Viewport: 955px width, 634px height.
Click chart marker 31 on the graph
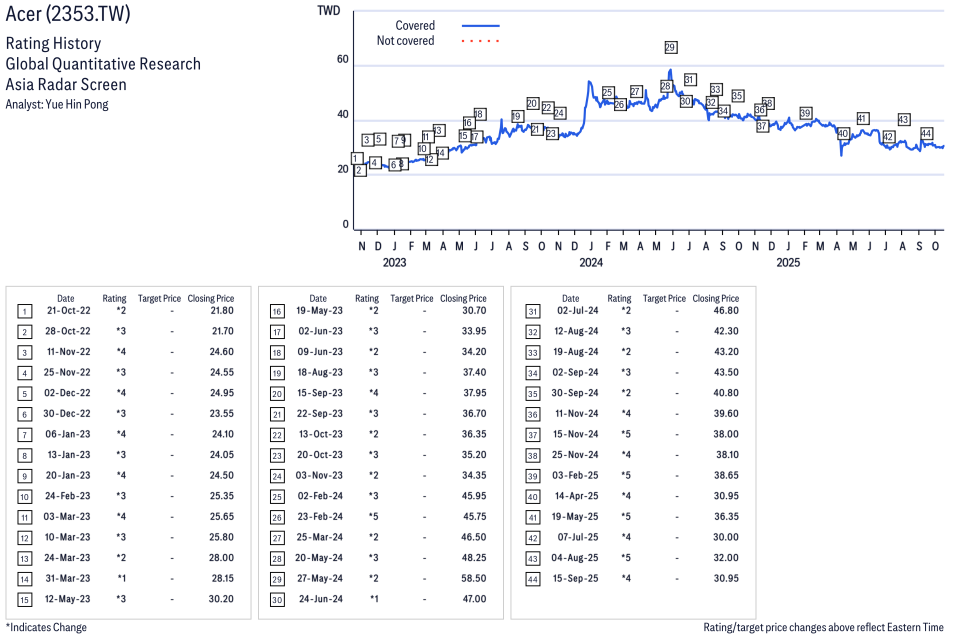(x=689, y=80)
